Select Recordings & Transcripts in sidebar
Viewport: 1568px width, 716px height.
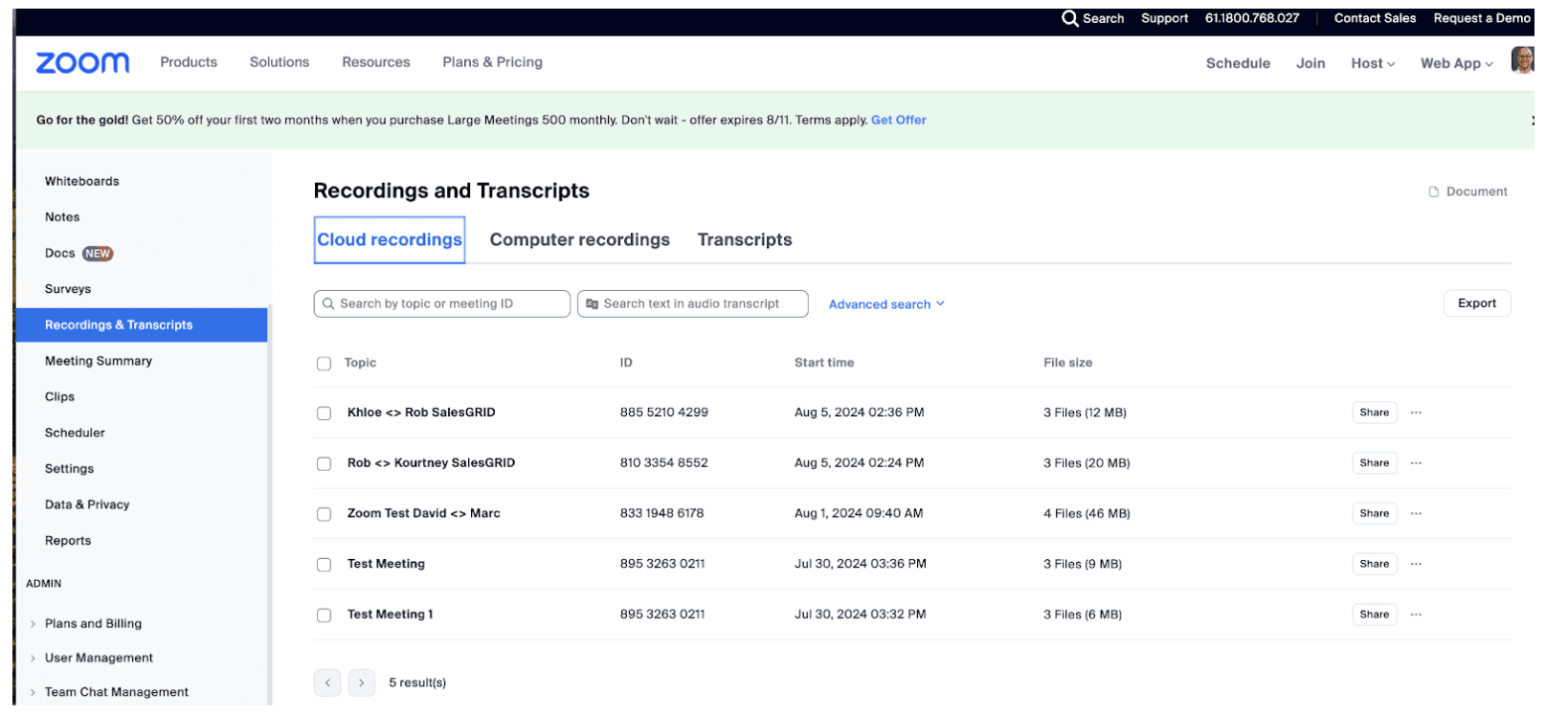(x=142, y=325)
